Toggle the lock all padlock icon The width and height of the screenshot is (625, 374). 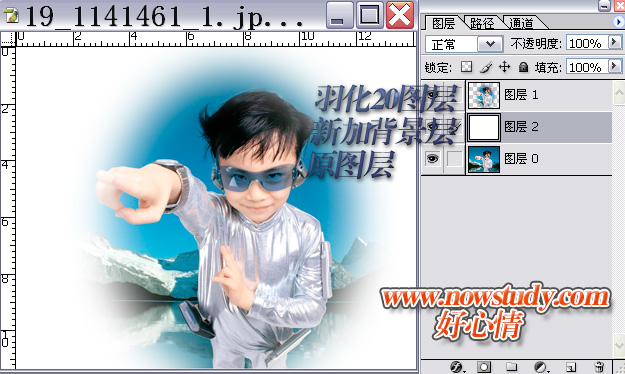(523, 67)
